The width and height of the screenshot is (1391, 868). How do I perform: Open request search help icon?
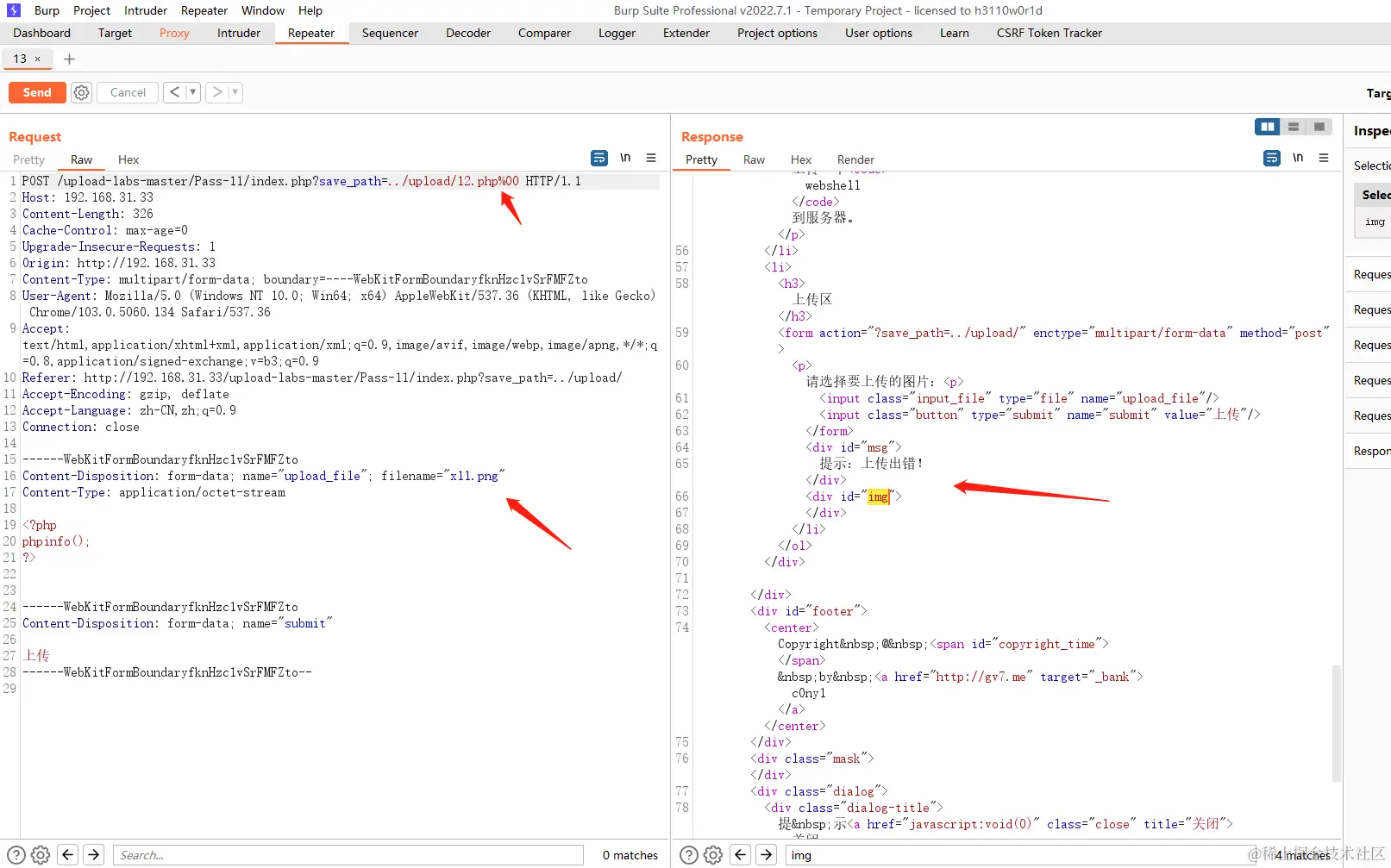pyautogui.click(x=16, y=855)
